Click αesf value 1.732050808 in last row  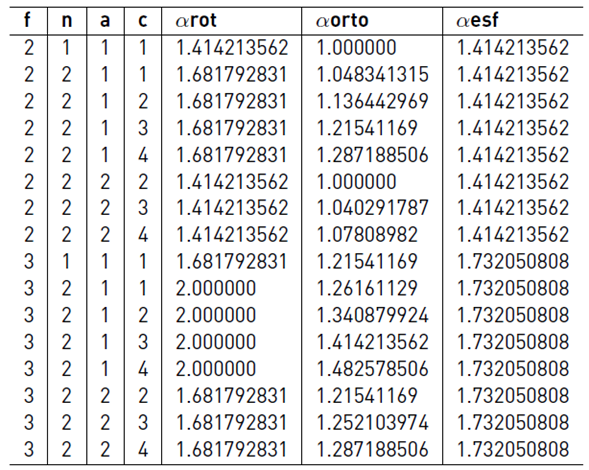click(x=513, y=449)
